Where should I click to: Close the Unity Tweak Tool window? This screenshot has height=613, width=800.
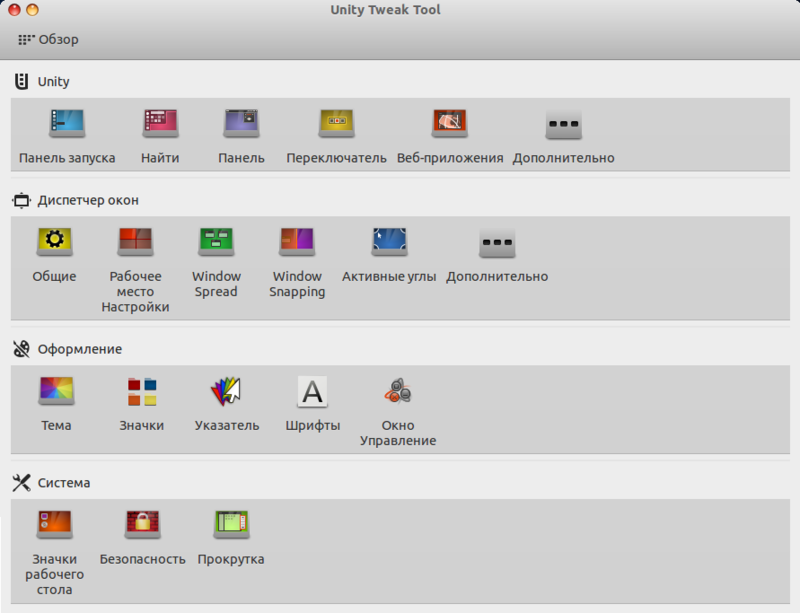pos(14,9)
